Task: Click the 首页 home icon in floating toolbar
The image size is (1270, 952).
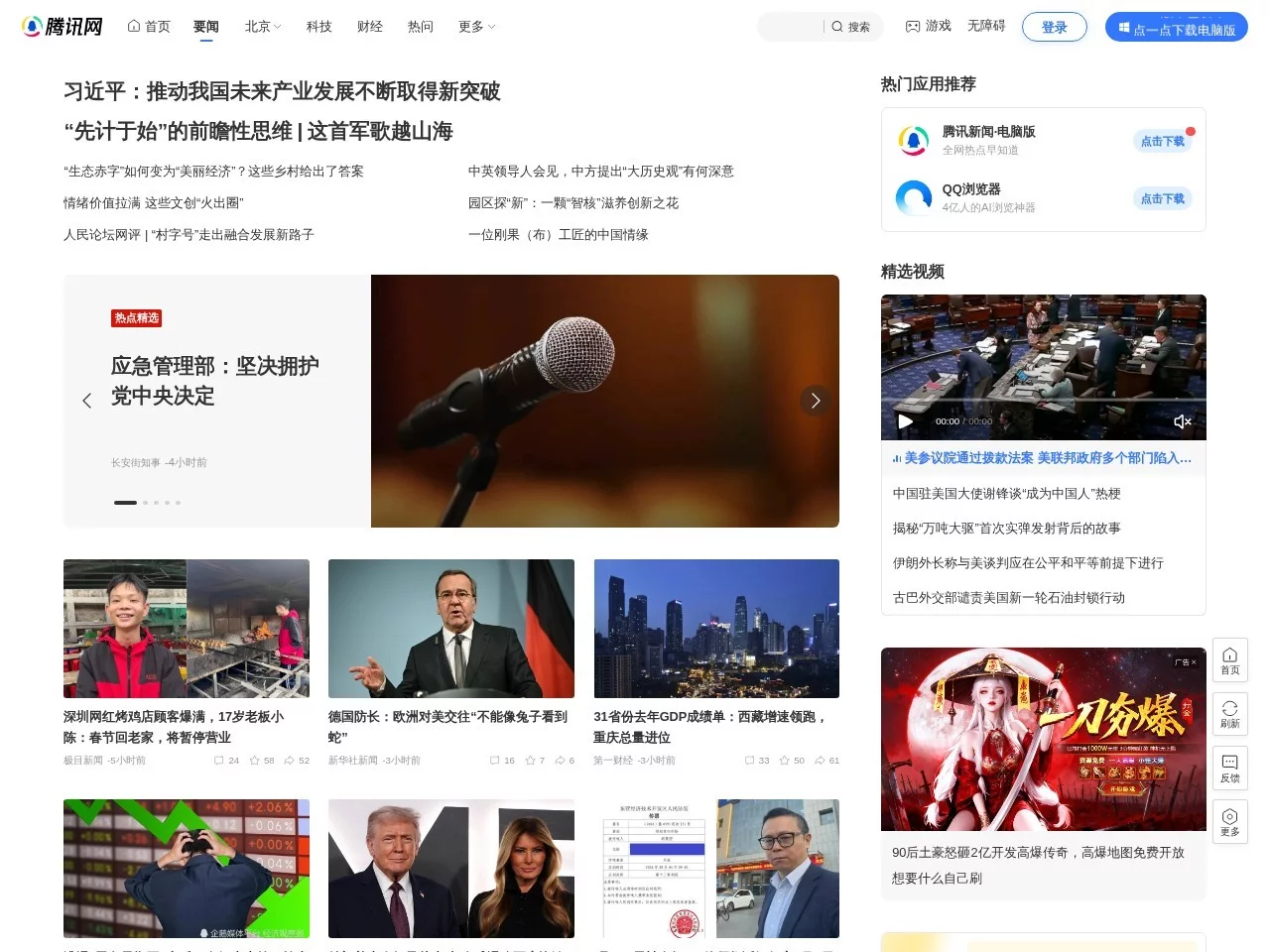Action: click(x=1229, y=658)
